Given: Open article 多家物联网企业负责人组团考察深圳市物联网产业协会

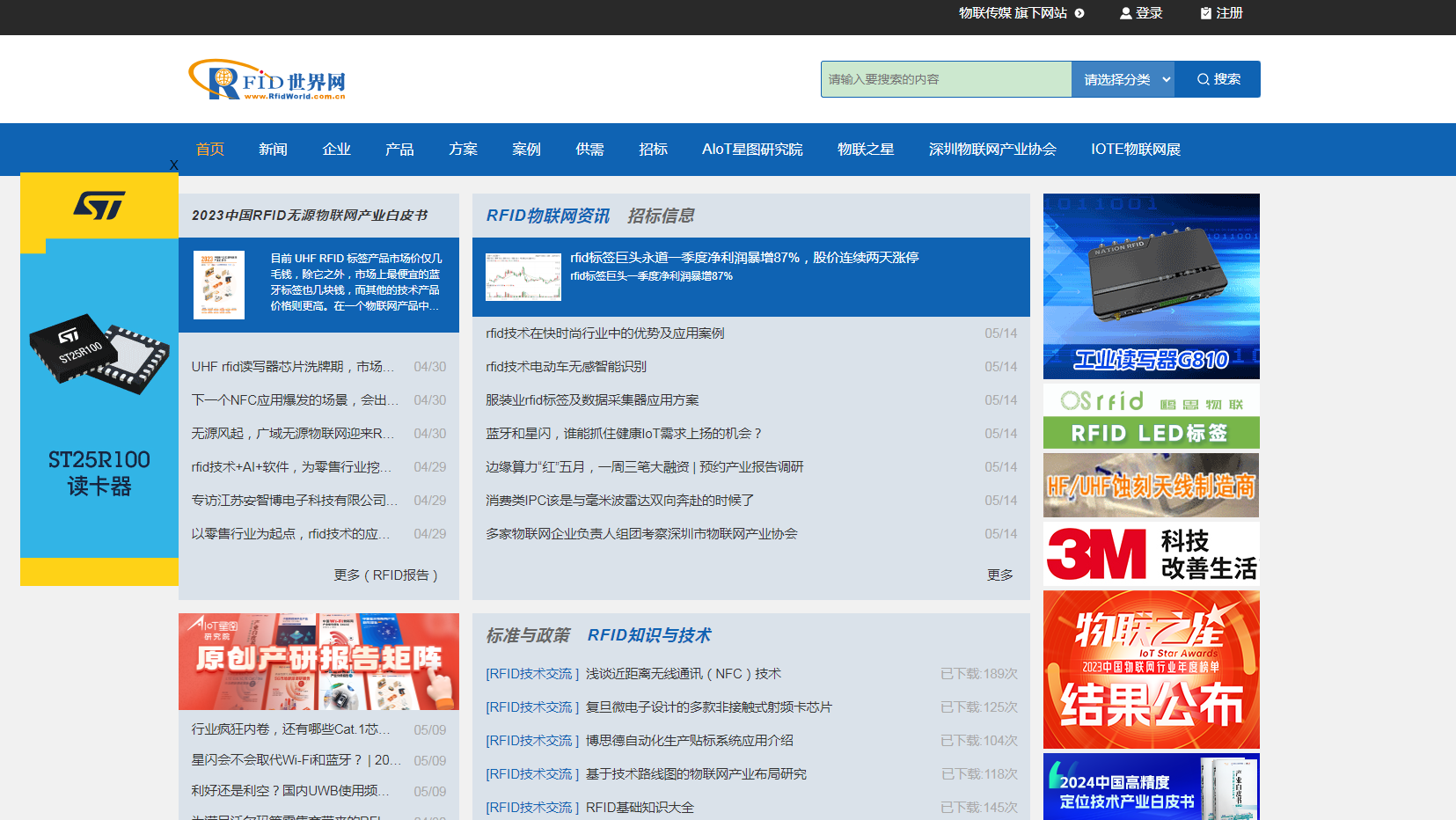Looking at the screenshot, I should pyautogui.click(x=642, y=534).
